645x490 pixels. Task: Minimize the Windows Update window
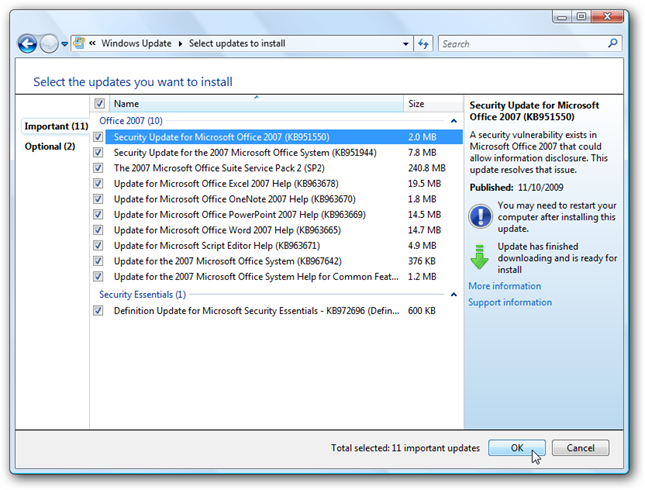[x=562, y=16]
